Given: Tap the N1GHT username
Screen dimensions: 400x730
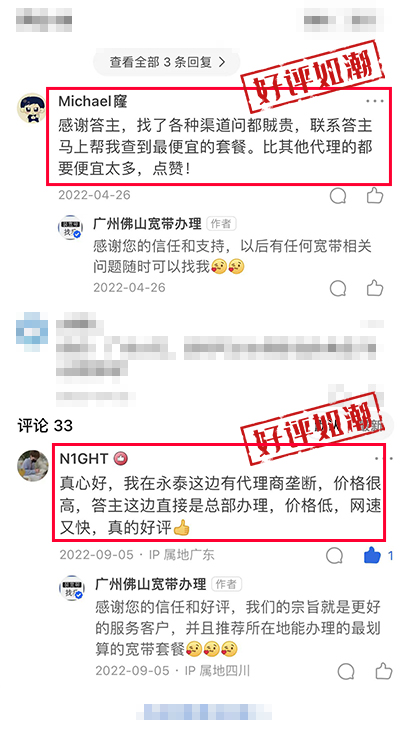Looking at the screenshot, I should pos(84,459).
